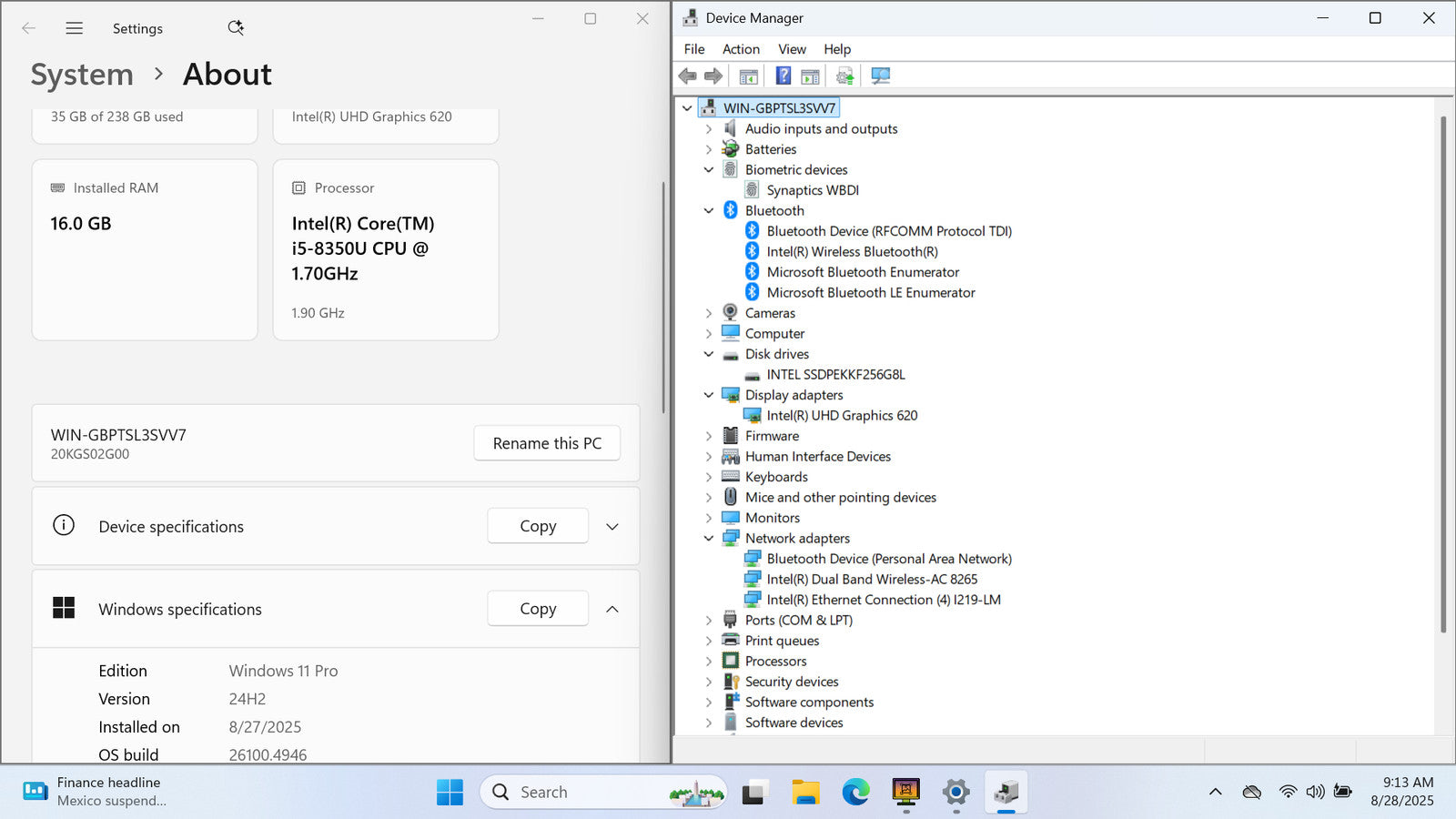Expand the Cameras category
This screenshot has width=1456, height=819.
[709, 313]
